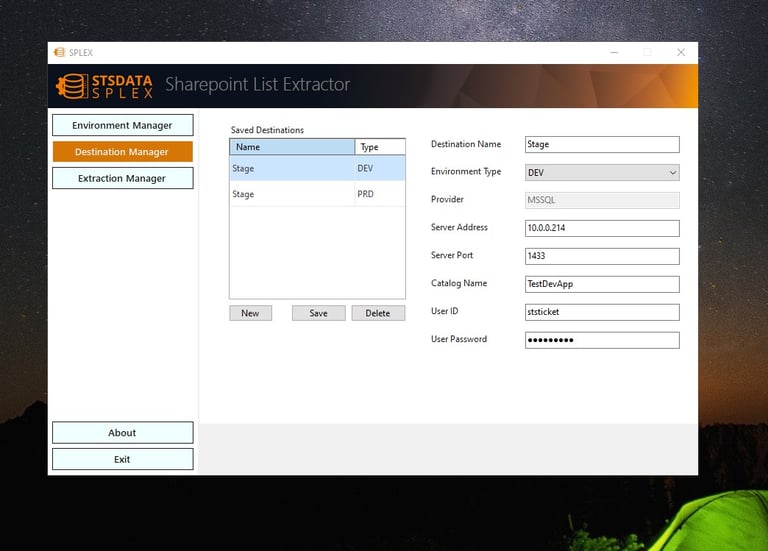Viewport: 768px width, 551px height.
Task: Click the DEV type cell
Action: pos(380,168)
